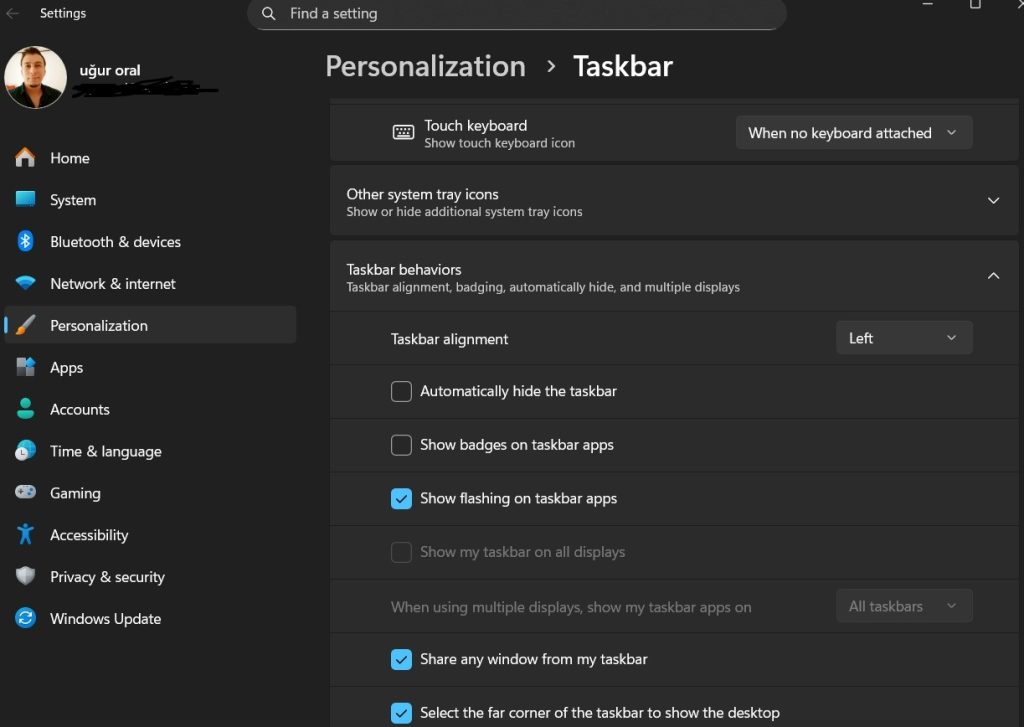Enable Automatically hide the taskbar
The height and width of the screenshot is (727, 1024).
click(x=401, y=391)
